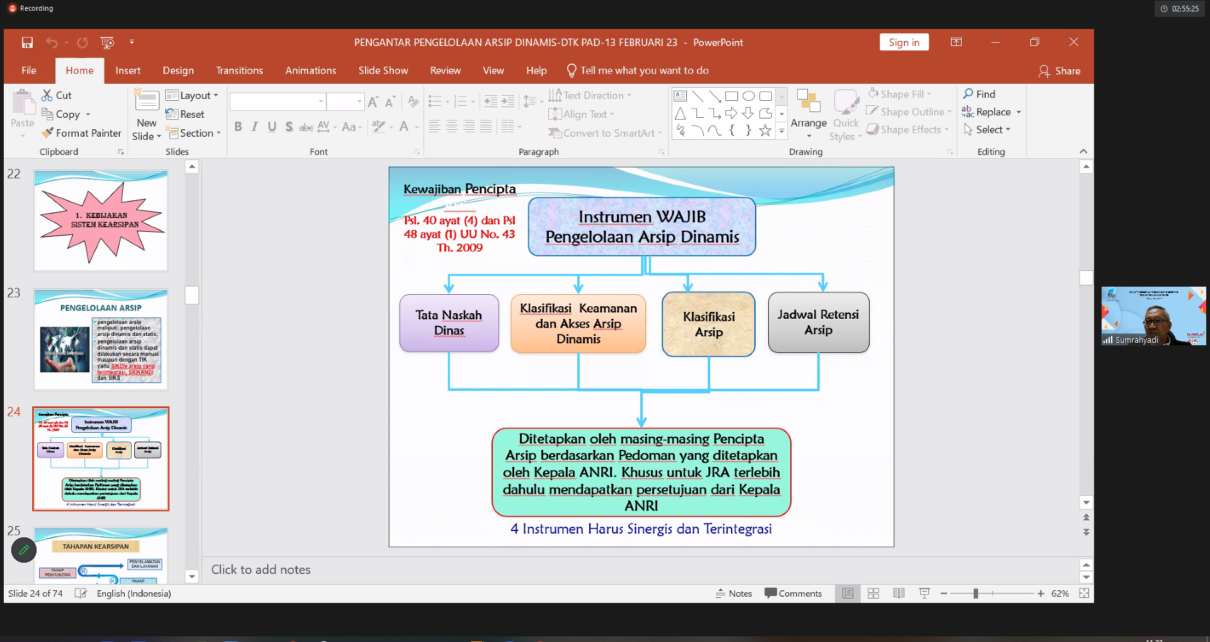This screenshot has width=1210, height=642.
Task: Insert a New Slide
Action: (x=147, y=104)
